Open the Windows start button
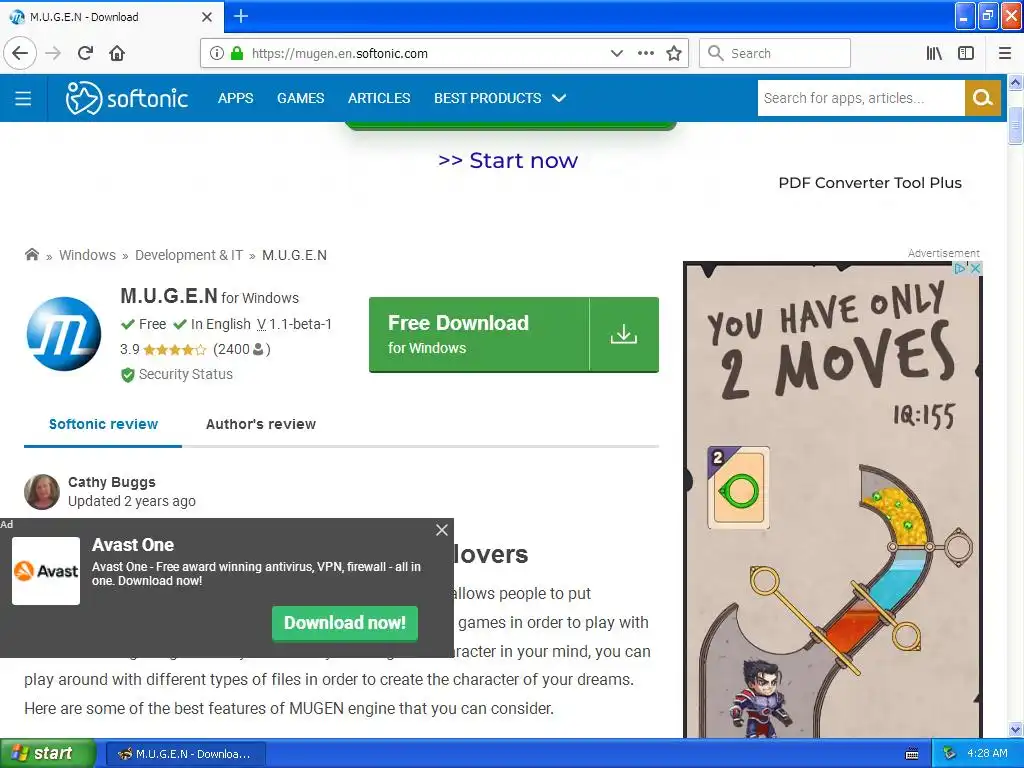The height and width of the screenshot is (768, 1024). [48, 753]
